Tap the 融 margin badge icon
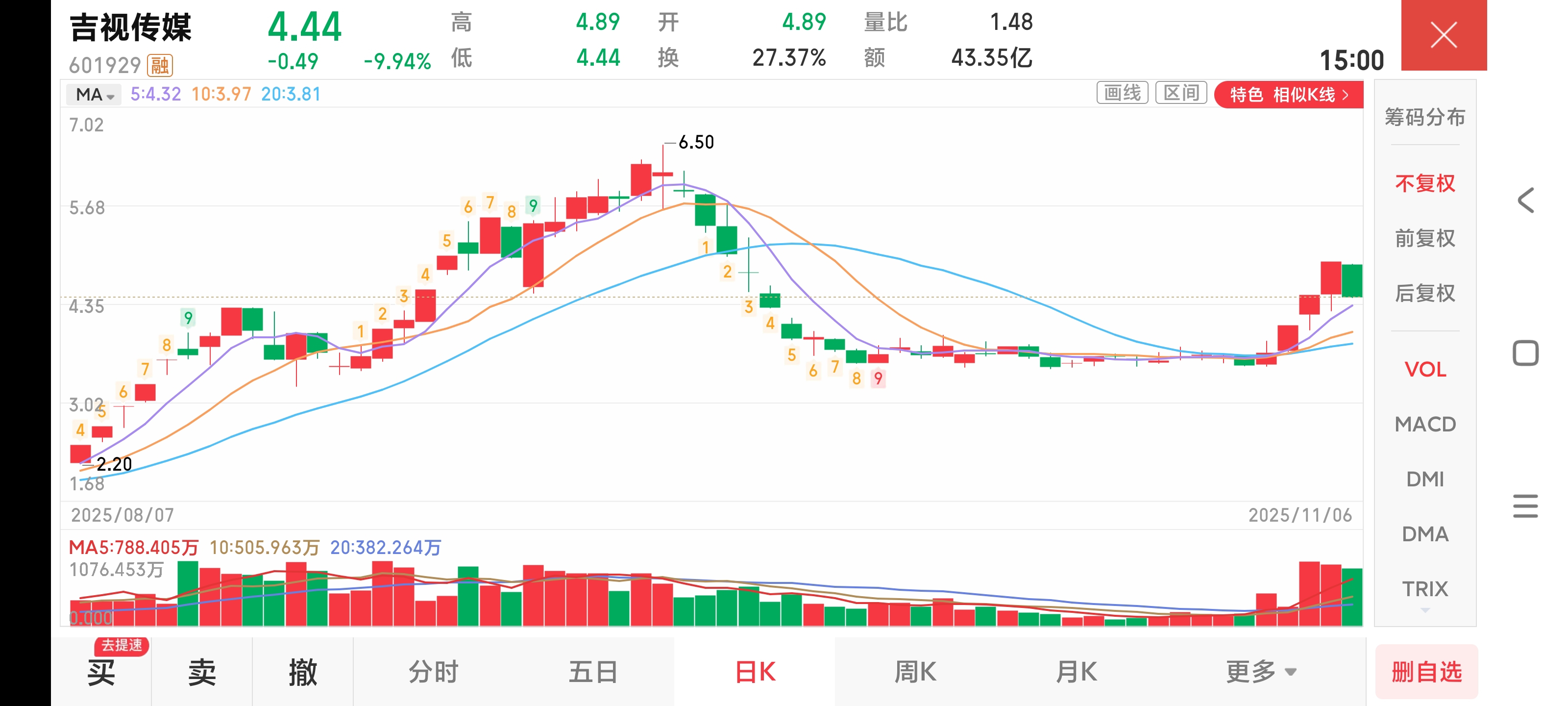This screenshot has height=706, width=1568. coord(160,65)
